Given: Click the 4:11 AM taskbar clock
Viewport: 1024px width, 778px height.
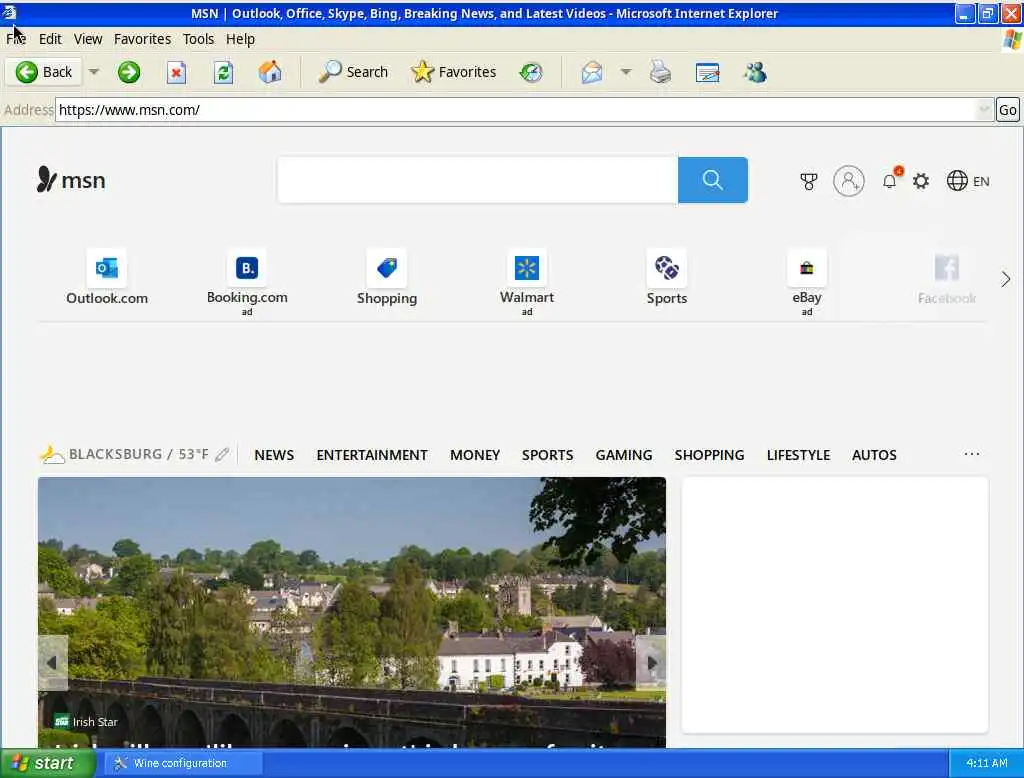Looking at the screenshot, I should [986, 763].
